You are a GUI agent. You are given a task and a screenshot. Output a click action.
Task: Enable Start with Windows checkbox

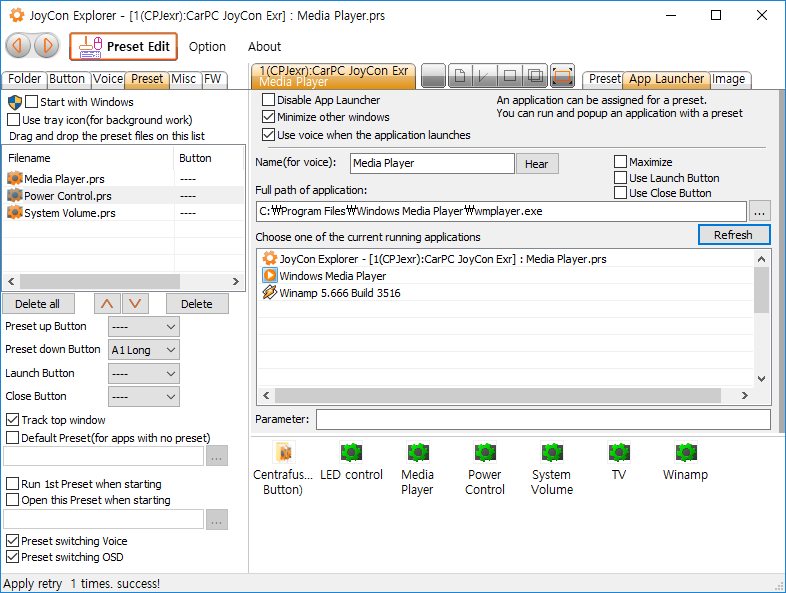click(31, 102)
